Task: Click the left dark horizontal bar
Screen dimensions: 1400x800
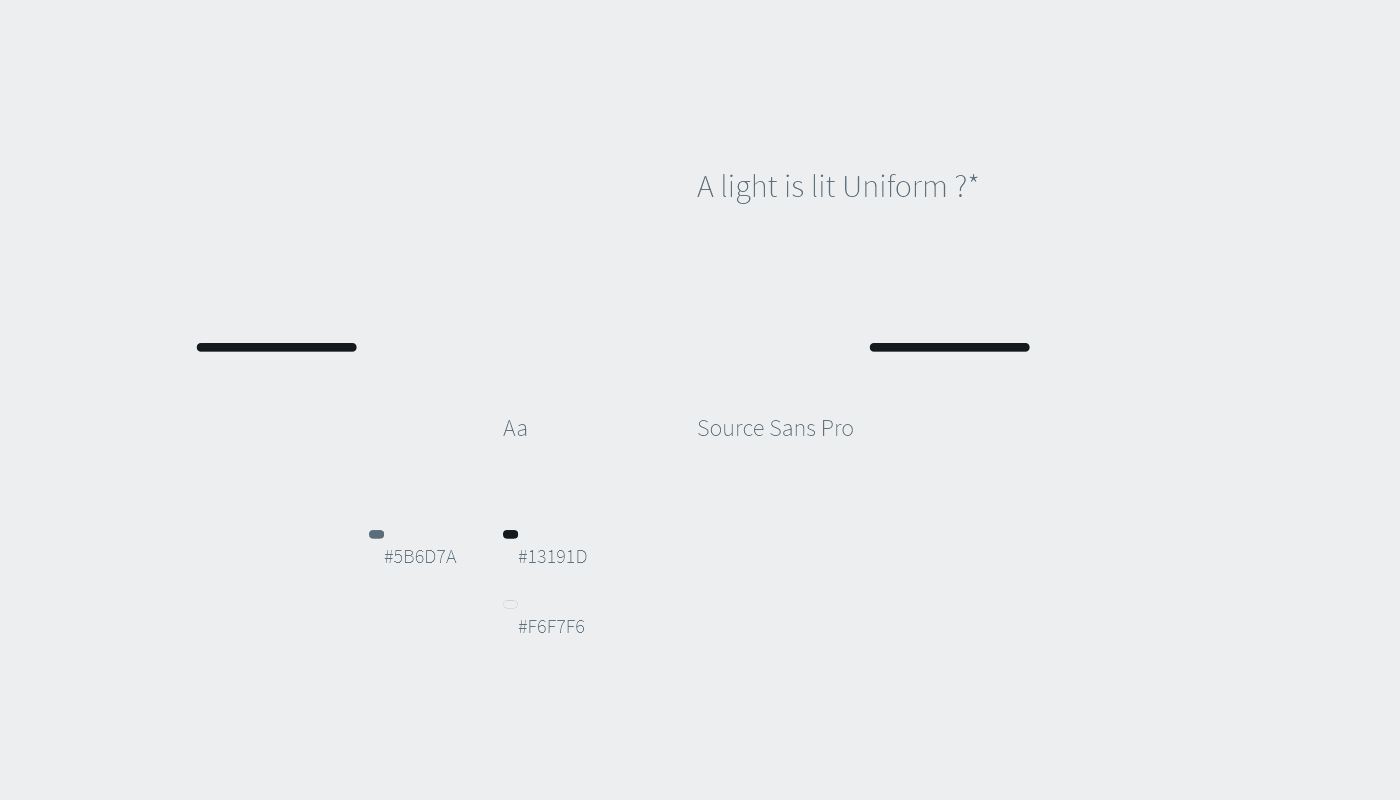Action: pos(276,348)
